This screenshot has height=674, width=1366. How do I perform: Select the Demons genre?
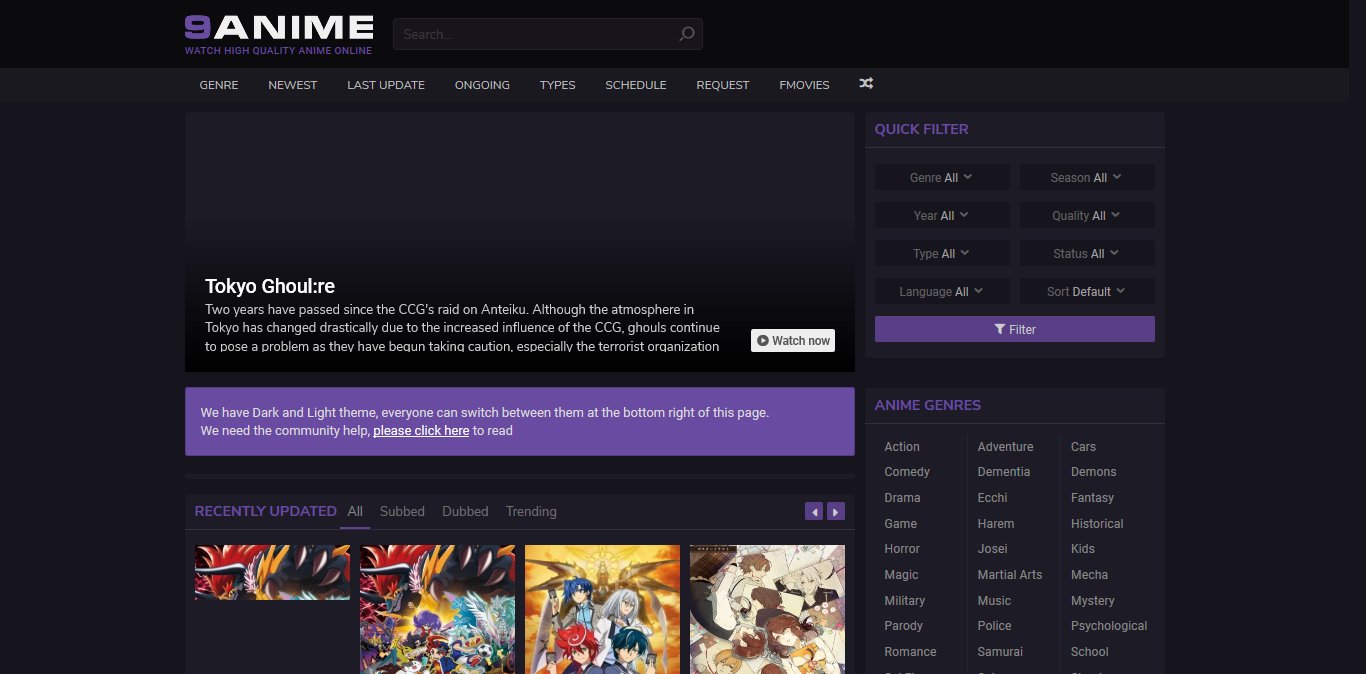click(x=1093, y=472)
